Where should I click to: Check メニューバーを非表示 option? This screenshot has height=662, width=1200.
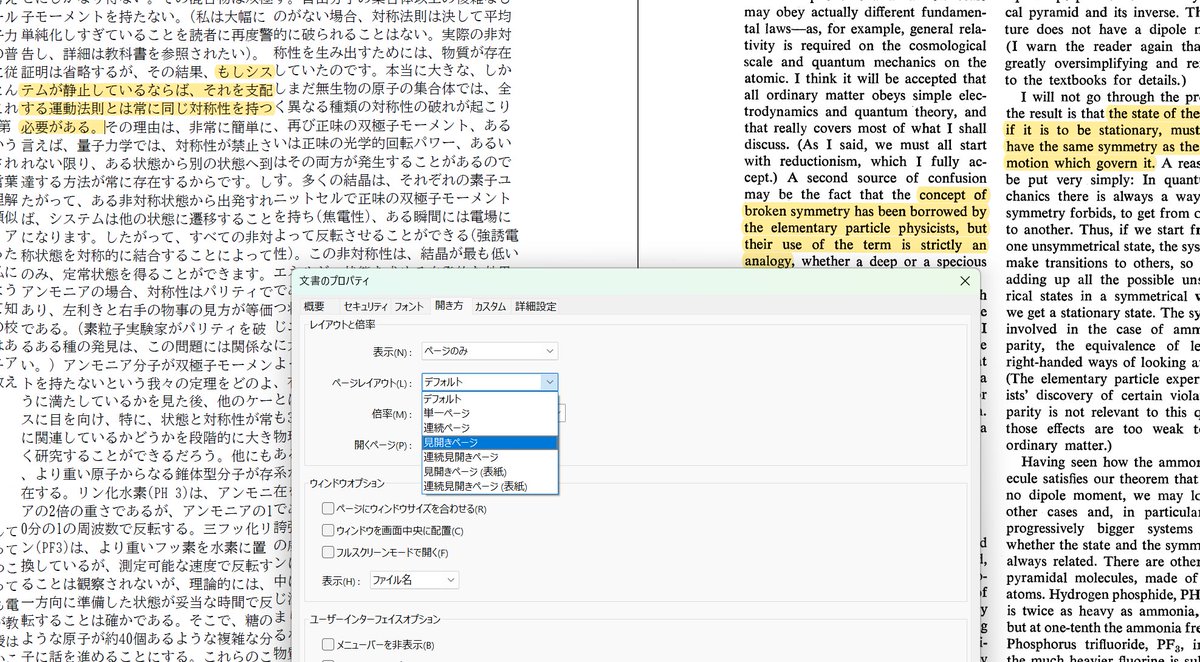pos(328,645)
